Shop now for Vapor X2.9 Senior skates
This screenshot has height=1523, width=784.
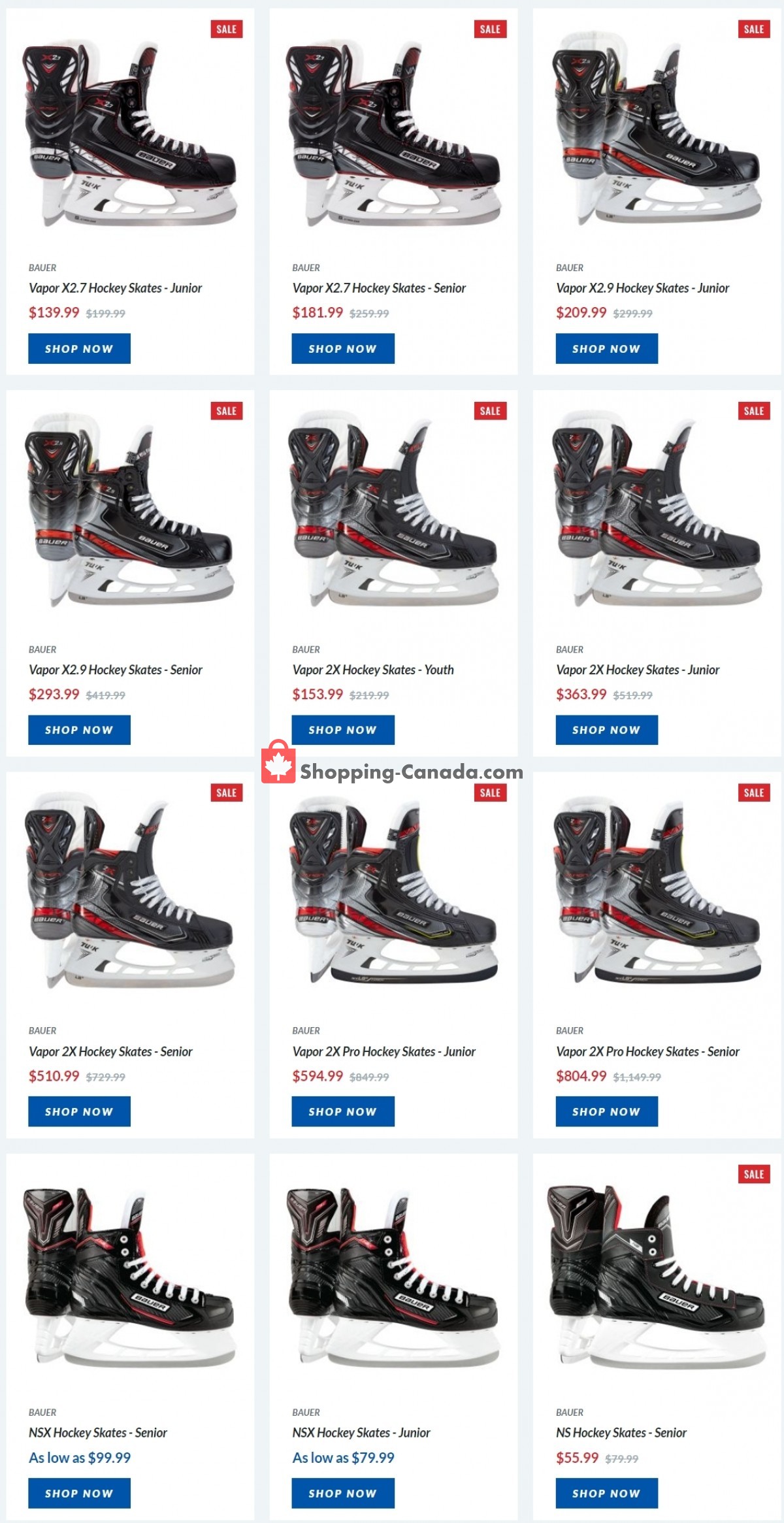click(79, 730)
